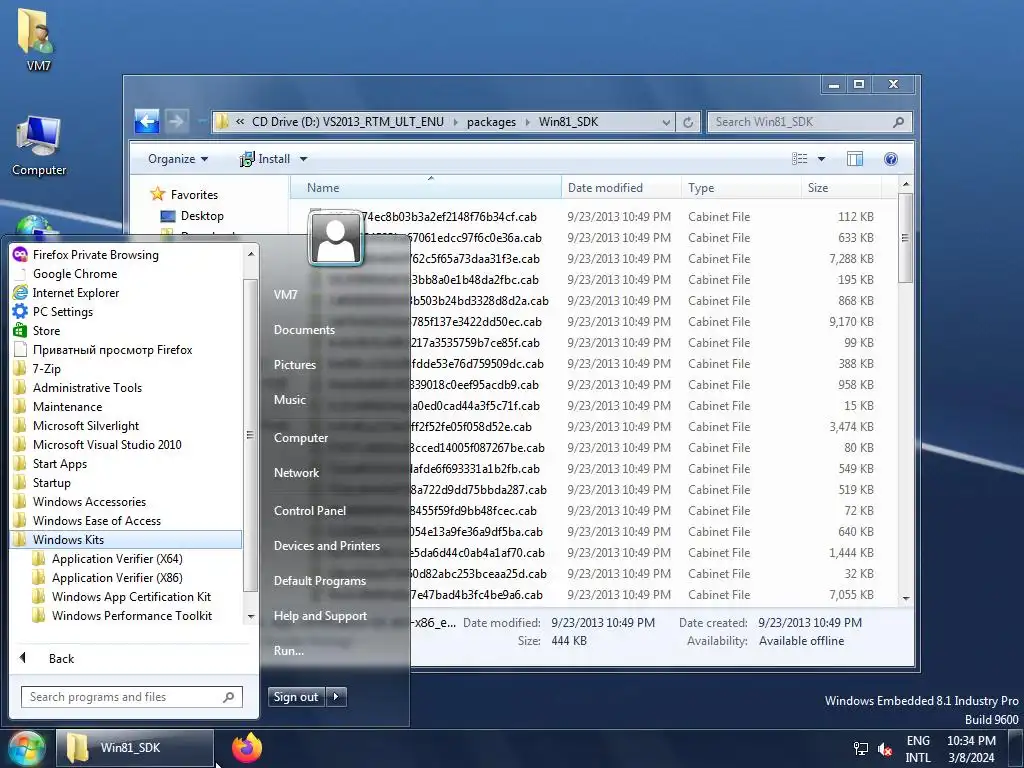Open Control Panel from Start menu
Screen dimensions: 1024x768
(310, 511)
